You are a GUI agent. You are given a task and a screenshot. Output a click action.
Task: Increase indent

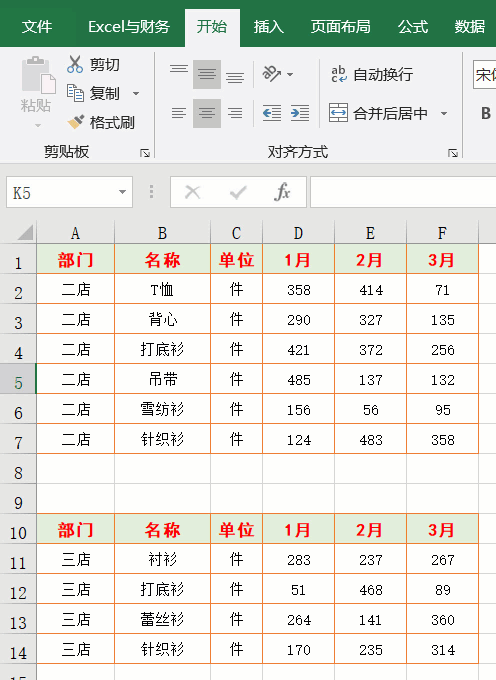300,113
